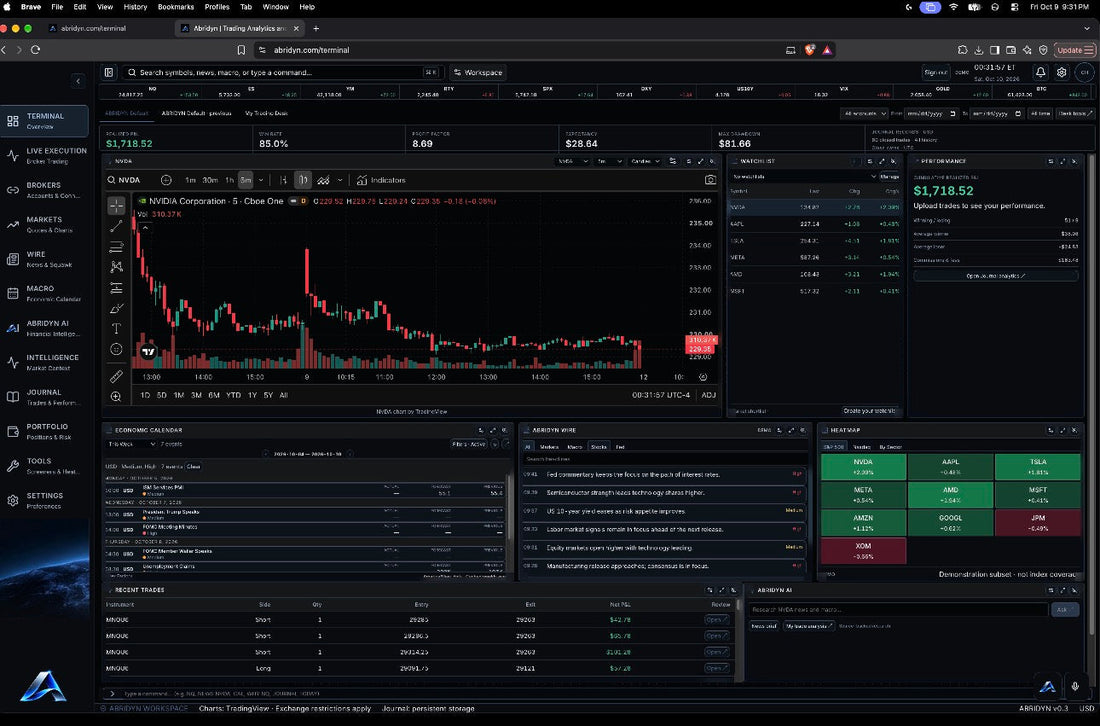The image size is (1100, 726).
Task: Open Wire news and squawk
Action: tap(45, 259)
